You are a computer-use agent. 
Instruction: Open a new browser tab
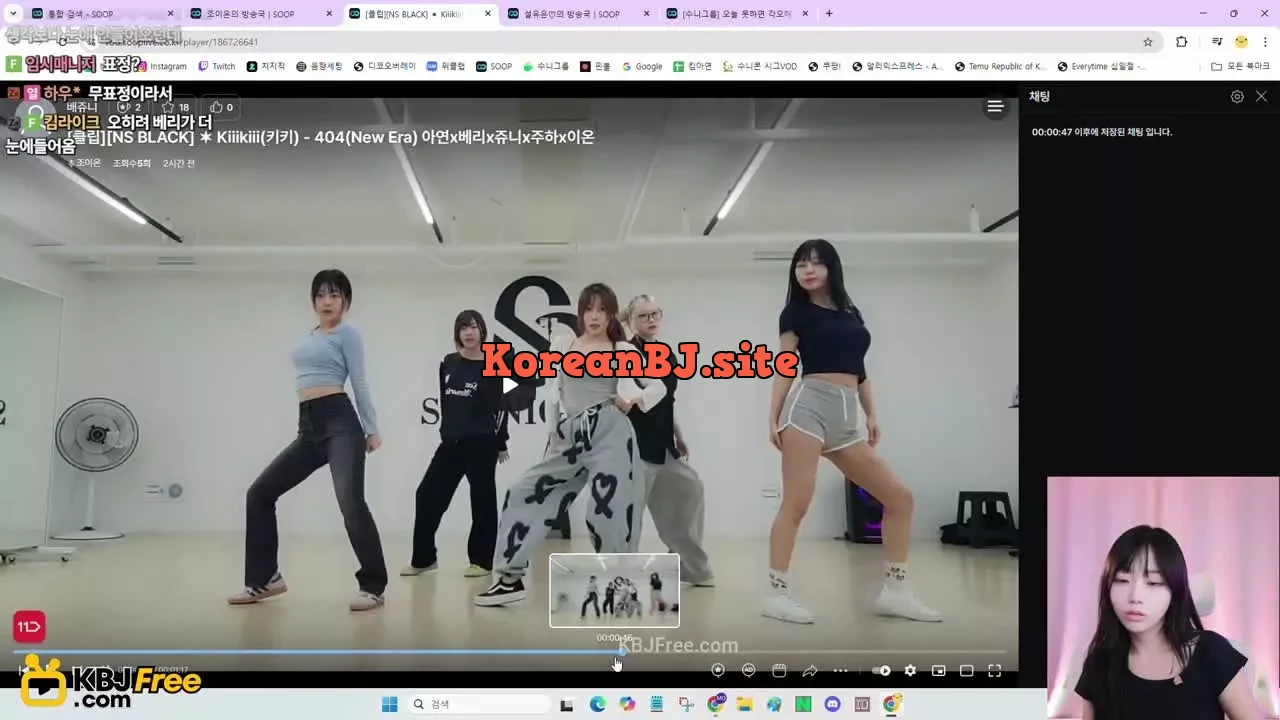(829, 14)
